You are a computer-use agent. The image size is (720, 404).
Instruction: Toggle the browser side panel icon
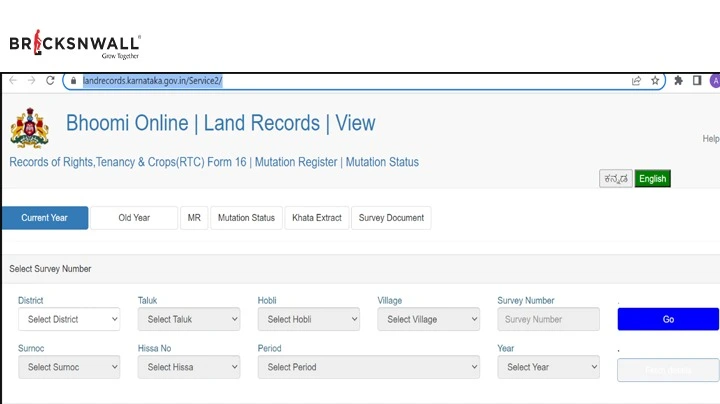(x=697, y=81)
